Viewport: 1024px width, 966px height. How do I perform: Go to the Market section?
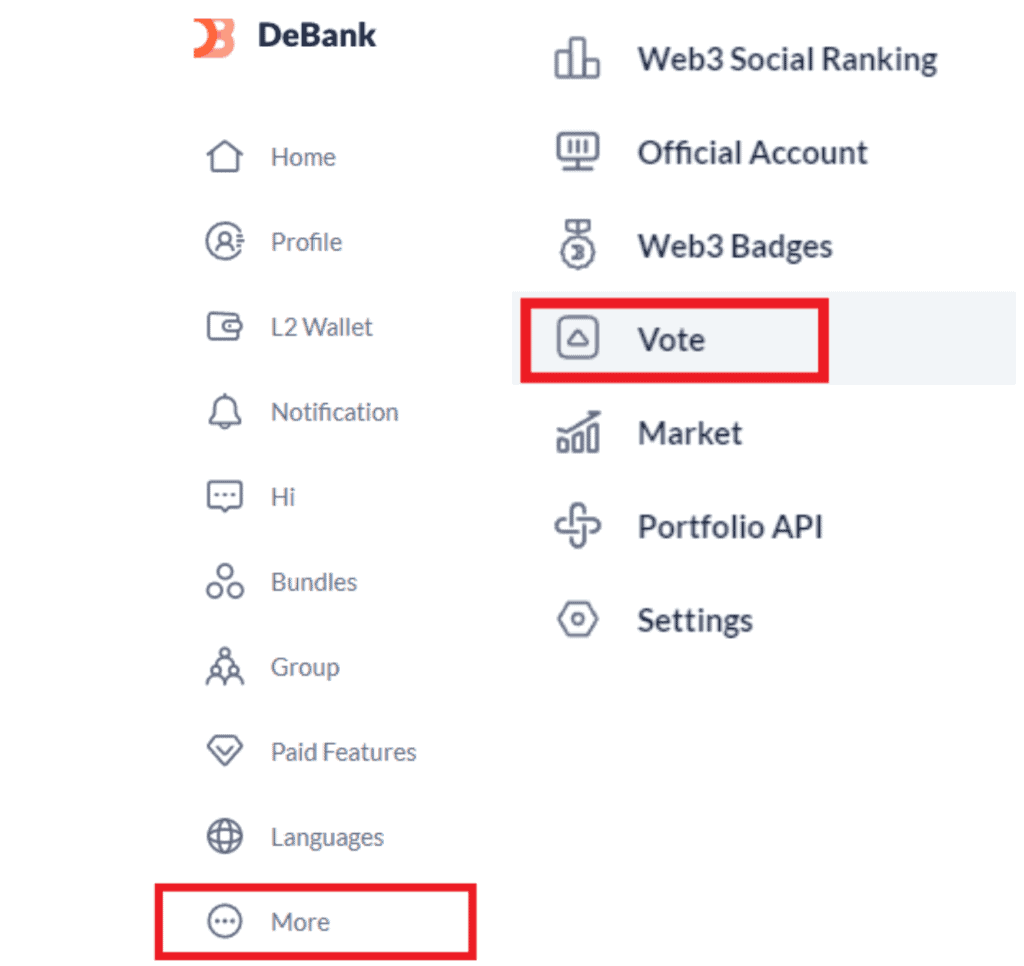point(690,433)
